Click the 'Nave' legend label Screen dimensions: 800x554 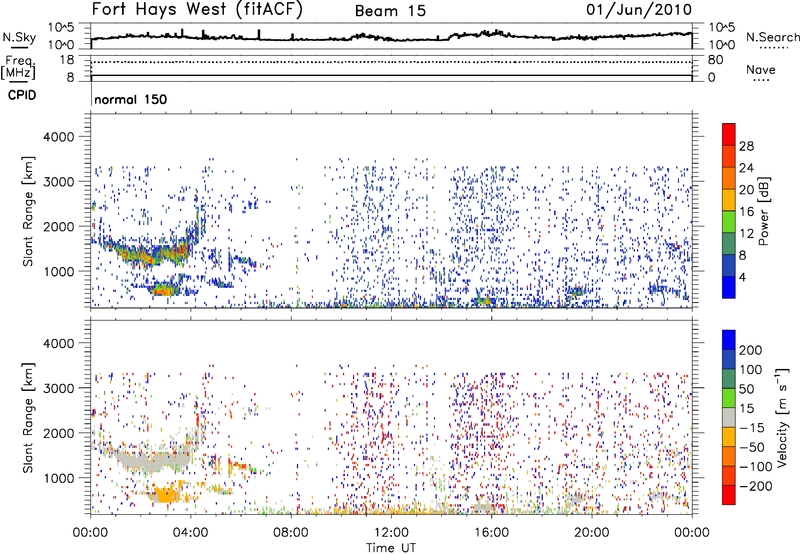point(761,69)
